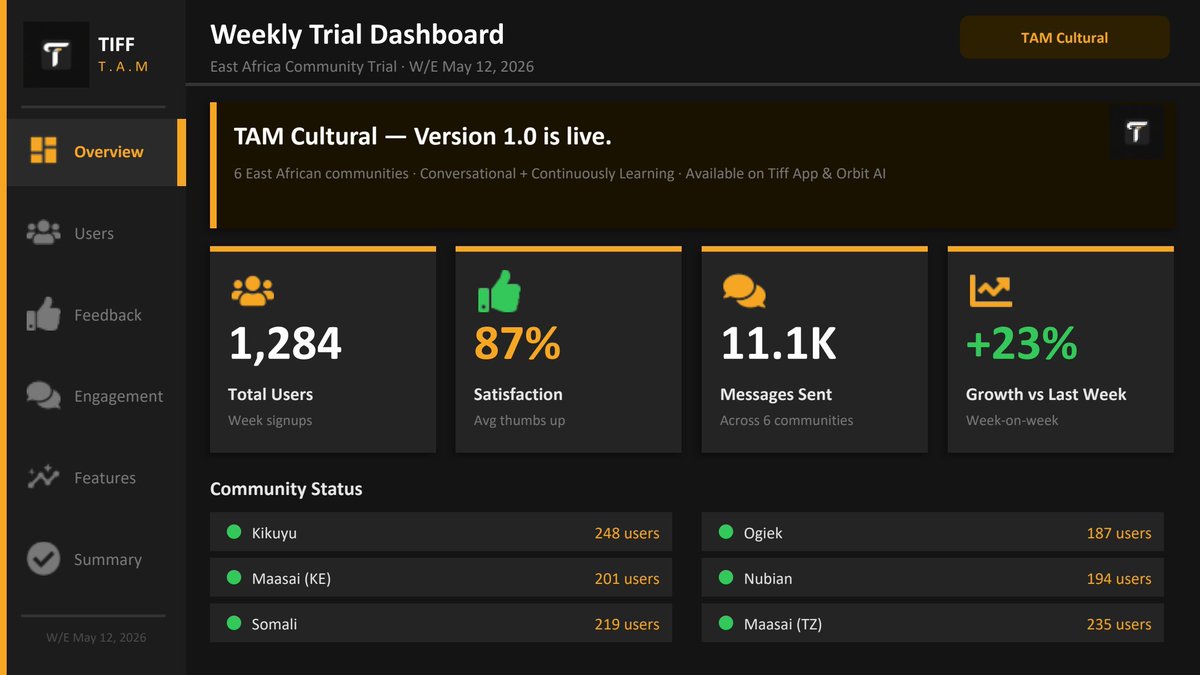The height and width of the screenshot is (675, 1200).
Task: Click the Growth vs Last Week label
Action: (x=1046, y=394)
